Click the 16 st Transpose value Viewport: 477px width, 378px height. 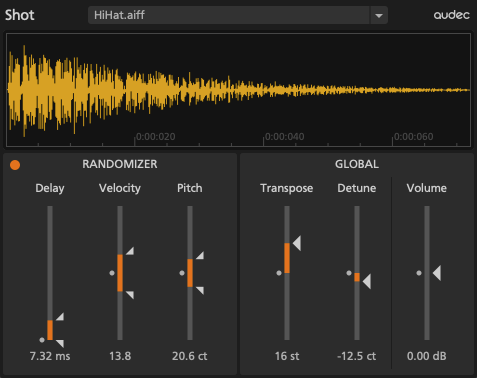pos(287,356)
